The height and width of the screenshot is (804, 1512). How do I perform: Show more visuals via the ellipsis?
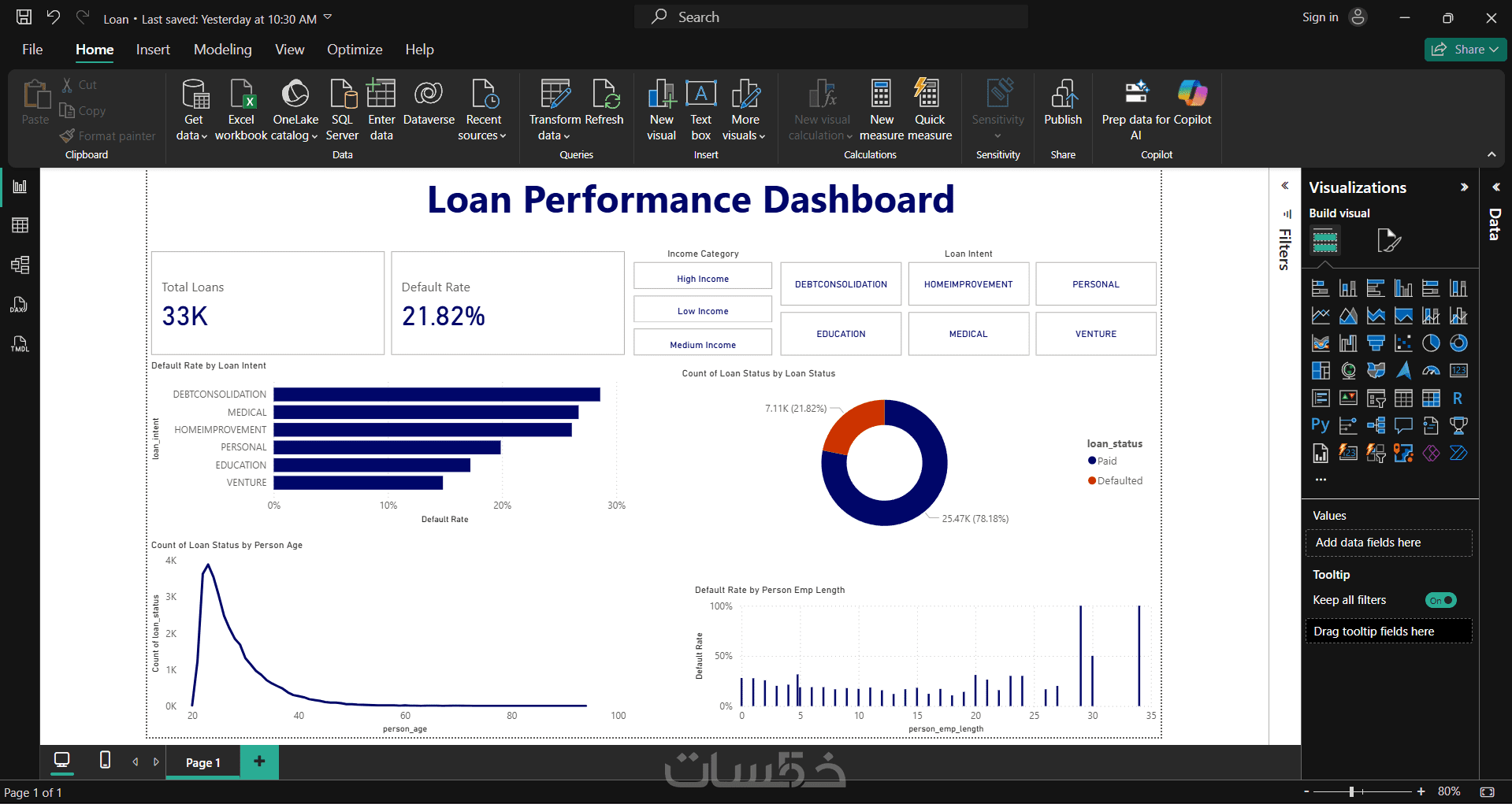coord(1321,479)
